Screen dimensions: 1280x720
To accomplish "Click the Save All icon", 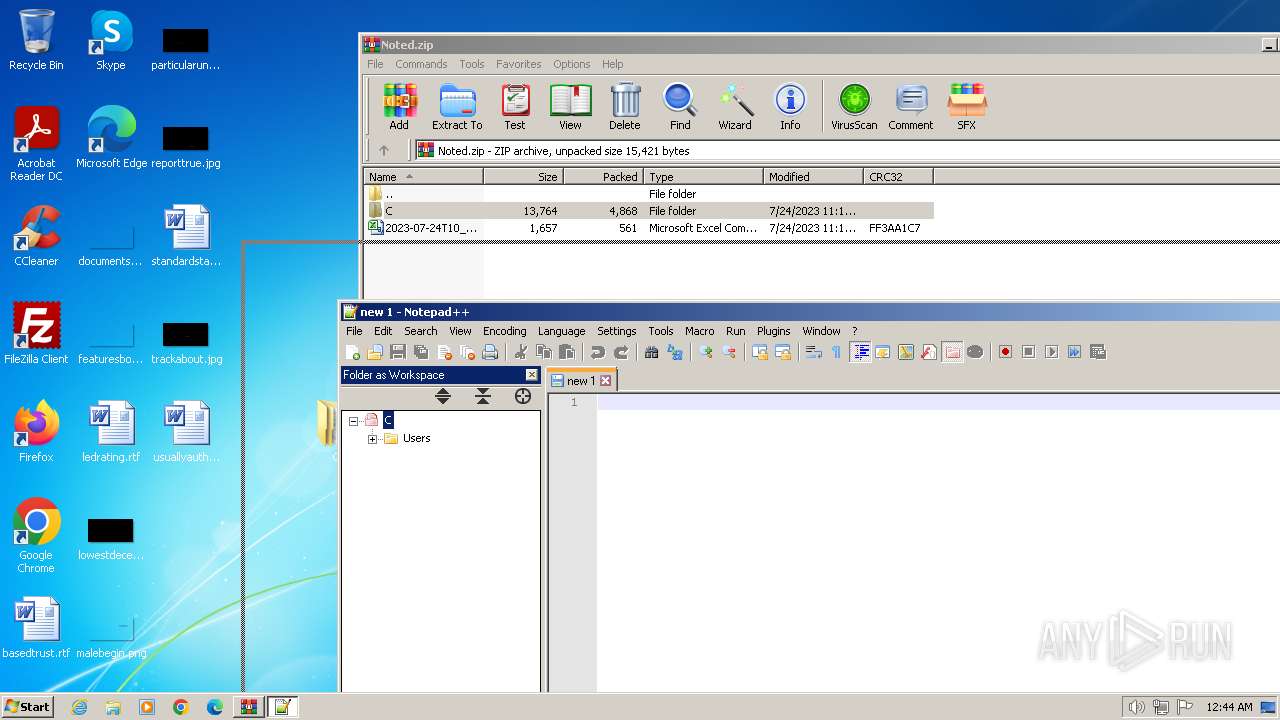I will coord(420,352).
